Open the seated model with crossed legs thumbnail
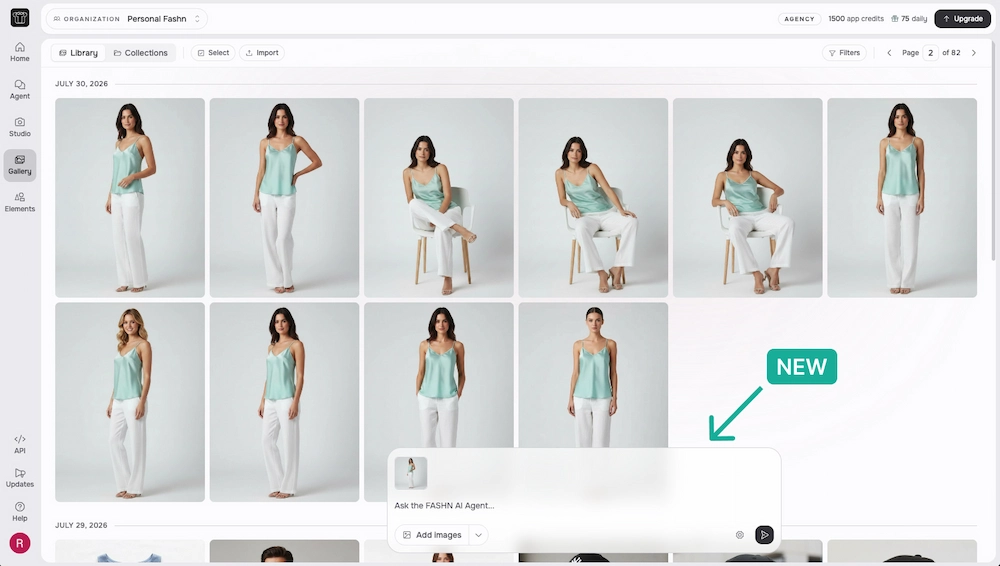1000x566 pixels. click(x=439, y=198)
